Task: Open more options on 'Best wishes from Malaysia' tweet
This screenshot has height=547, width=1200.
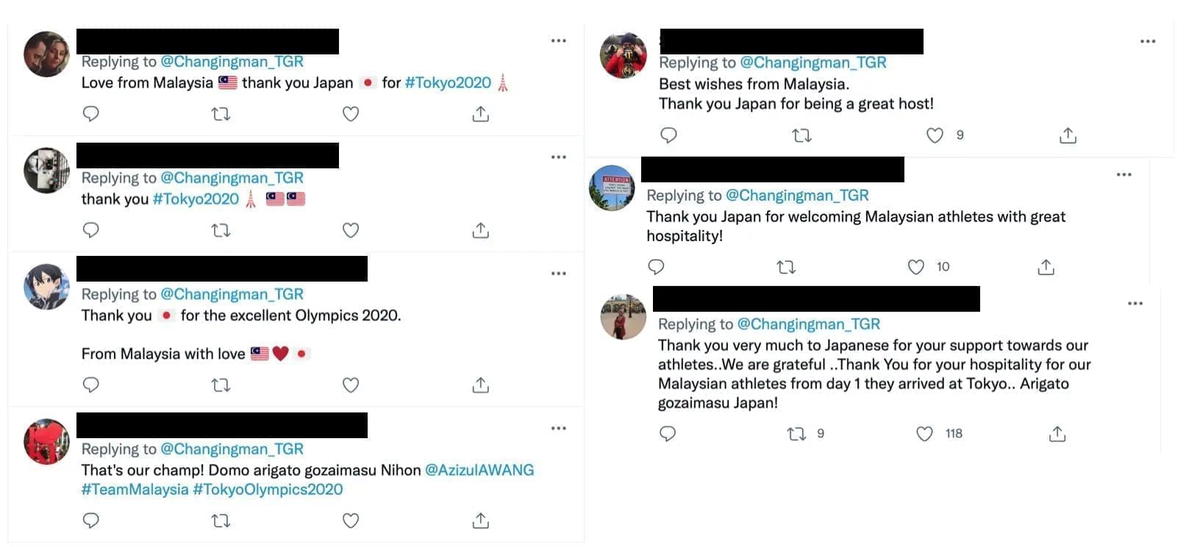Action: [1148, 41]
